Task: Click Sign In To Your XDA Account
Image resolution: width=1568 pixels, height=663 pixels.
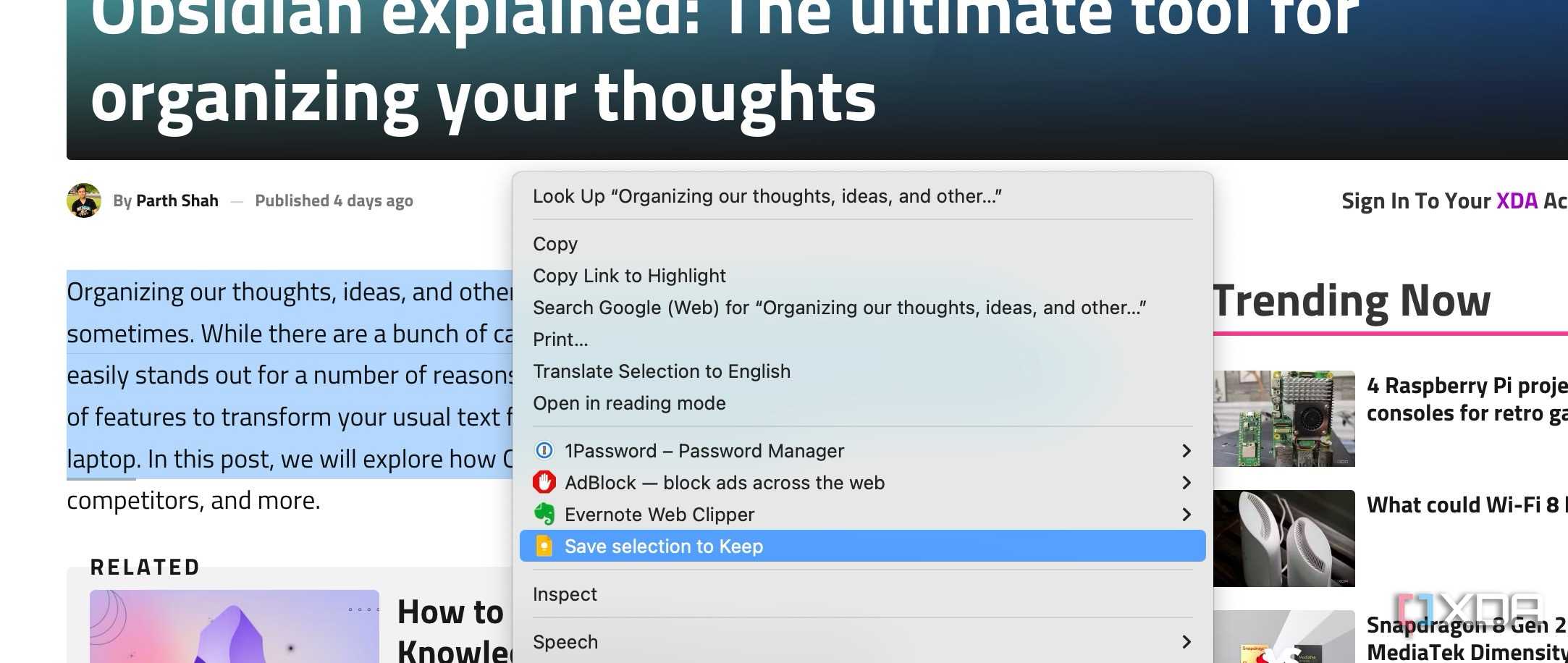Action: 1454,200
